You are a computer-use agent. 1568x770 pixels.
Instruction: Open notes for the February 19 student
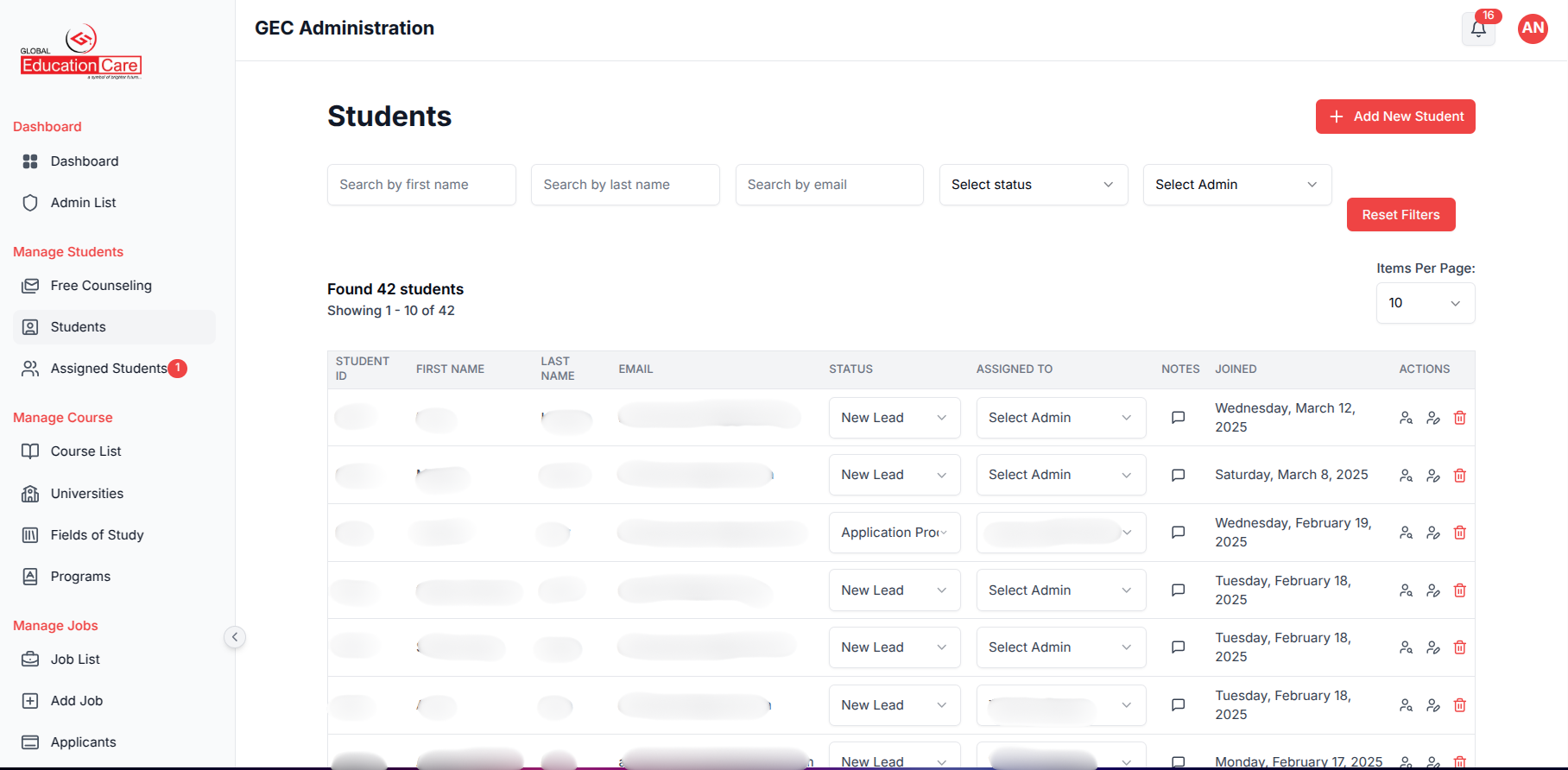pyautogui.click(x=1178, y=533)
